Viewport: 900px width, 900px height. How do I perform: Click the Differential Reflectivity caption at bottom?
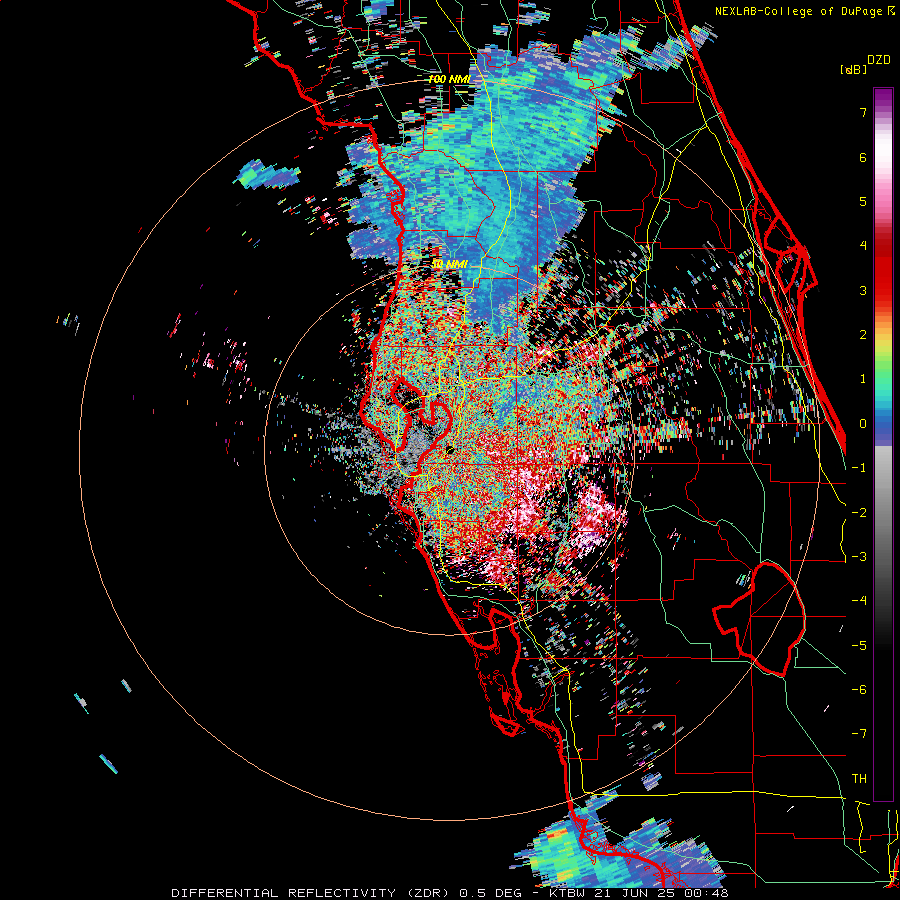[449, 893]
